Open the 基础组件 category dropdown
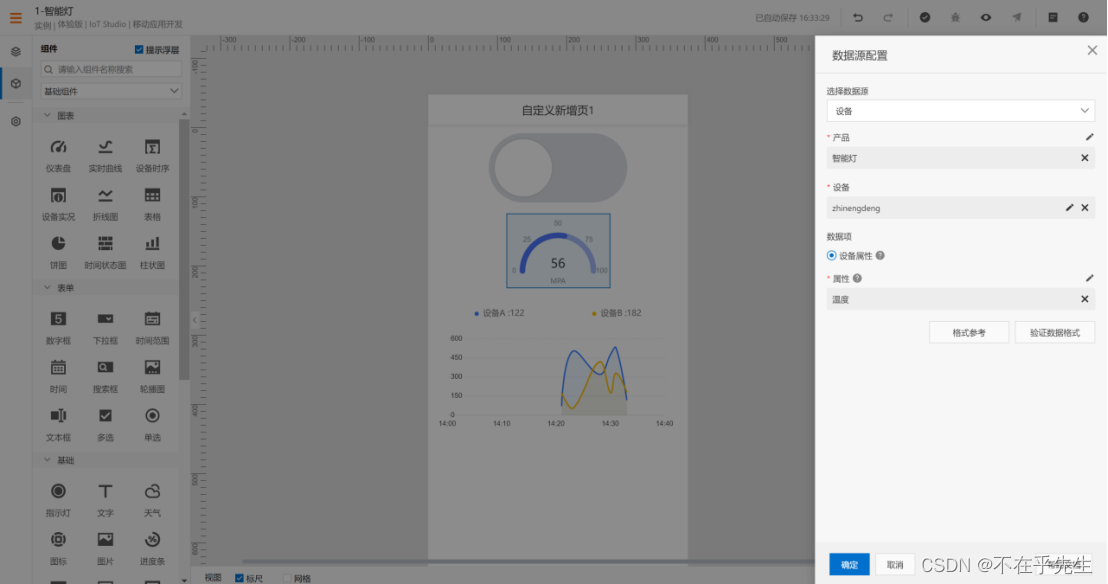1108x584 pixels. [x=111, y=90]
